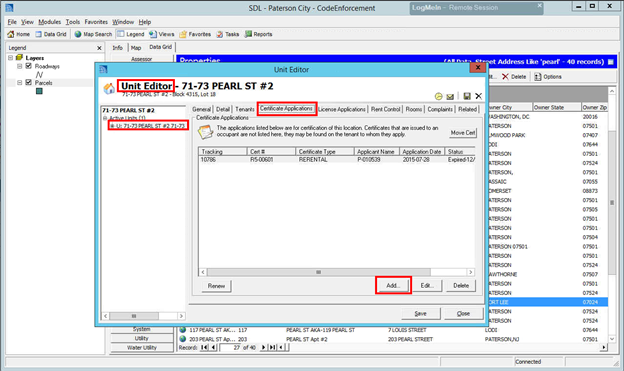This screenshot has width=624, height=371.
Task: Toggle the Parcels layer checkbox
Action: [28, 82]
